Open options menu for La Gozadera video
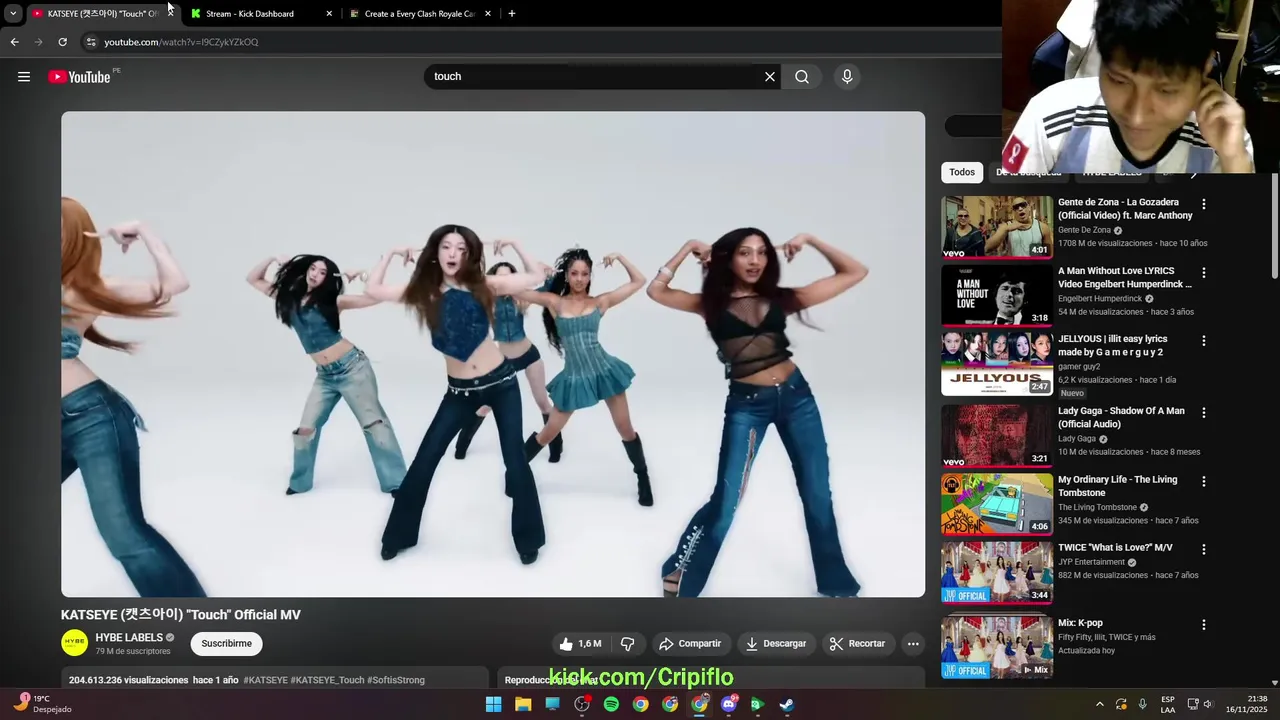1280x720 pixels. point(1204,204)
